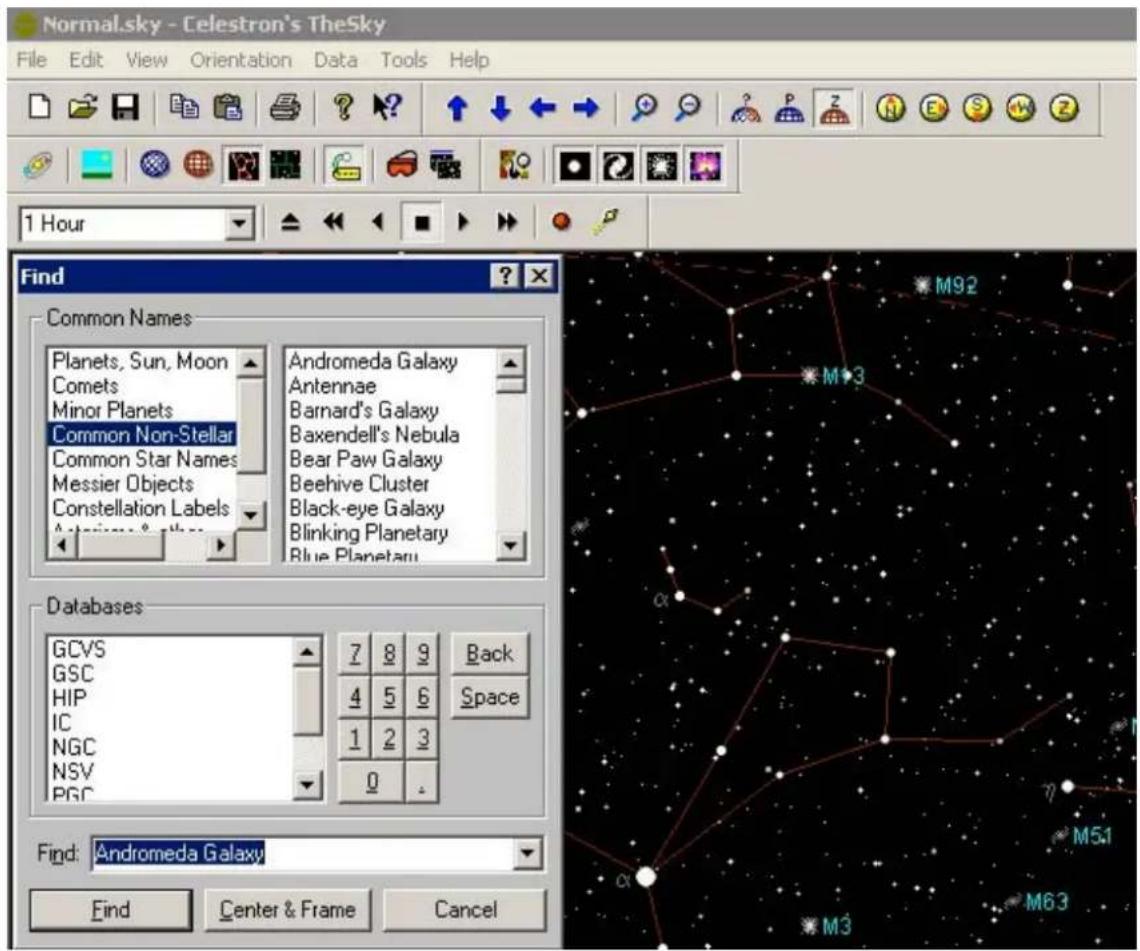
Task: Look at zenith with the Z button
Action: (1064, 108)
